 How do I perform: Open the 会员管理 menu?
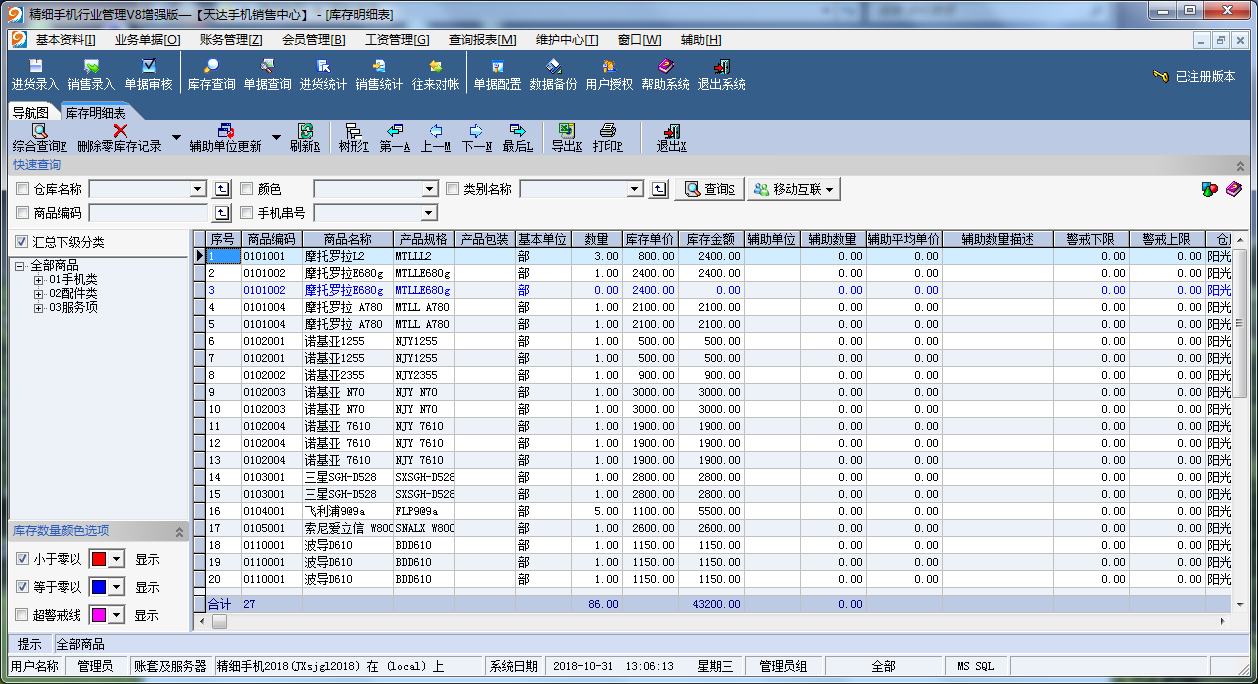[x=314, y=40]
